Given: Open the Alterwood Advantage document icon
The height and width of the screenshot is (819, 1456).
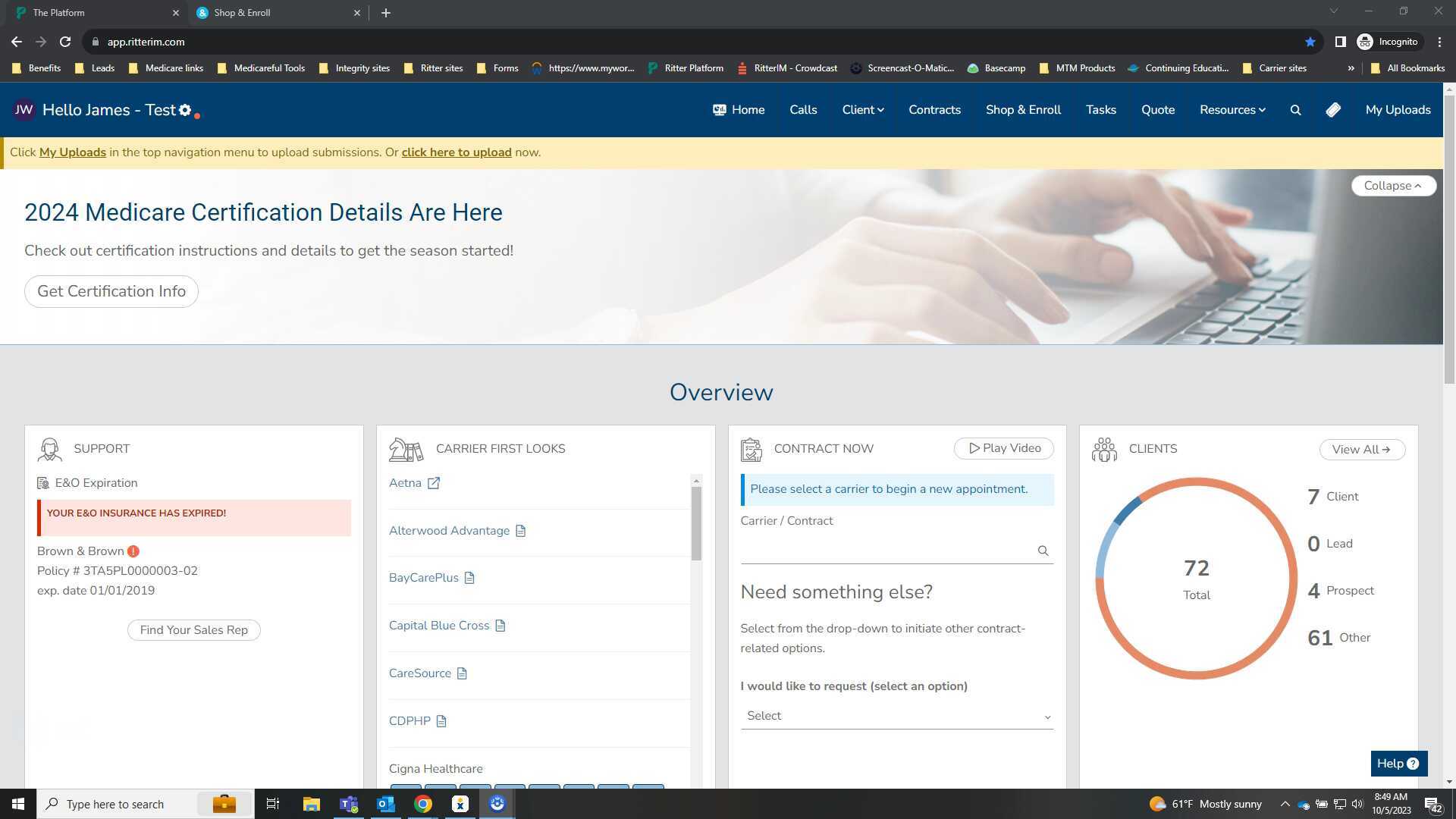Looking at the screenshot, I should [520, 531].
